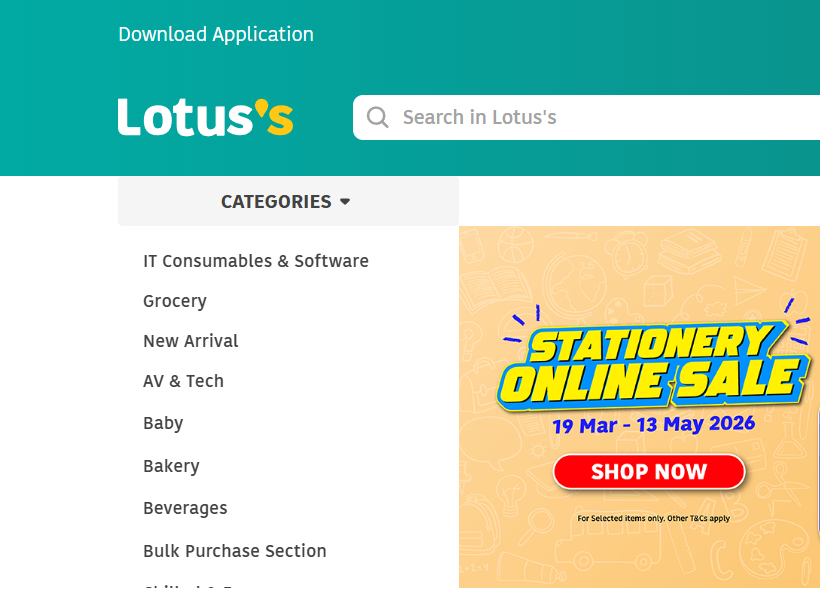Click the red SHOP NOW button

click(x=649, y=472)
